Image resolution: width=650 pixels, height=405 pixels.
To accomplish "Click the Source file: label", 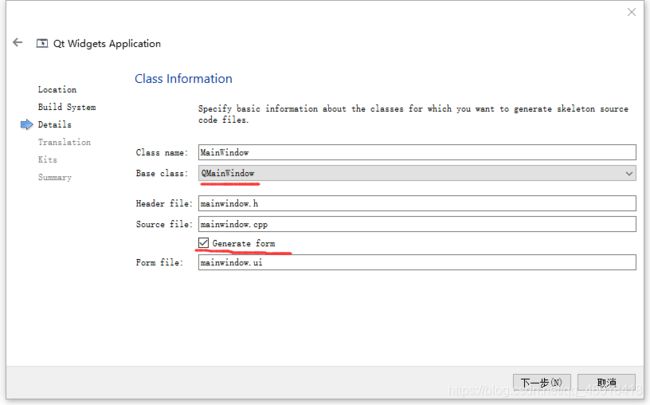I will click(x=164, y=224).
